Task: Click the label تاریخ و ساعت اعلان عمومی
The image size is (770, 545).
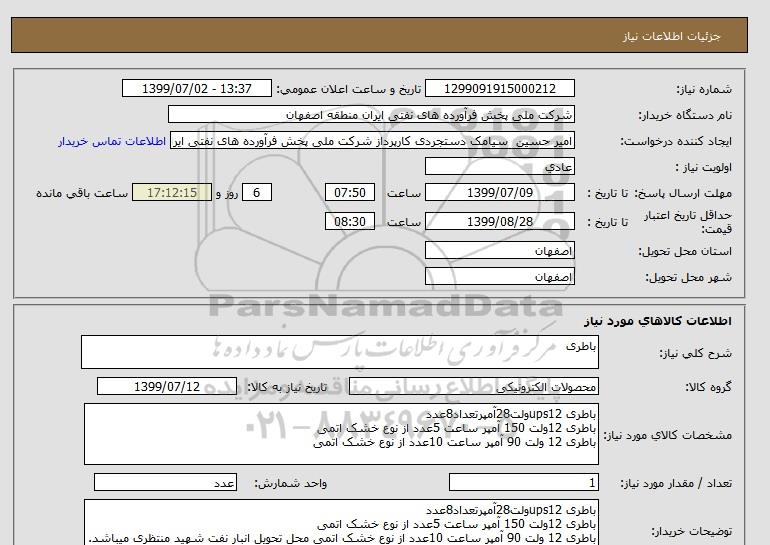Action: (349, 89)
